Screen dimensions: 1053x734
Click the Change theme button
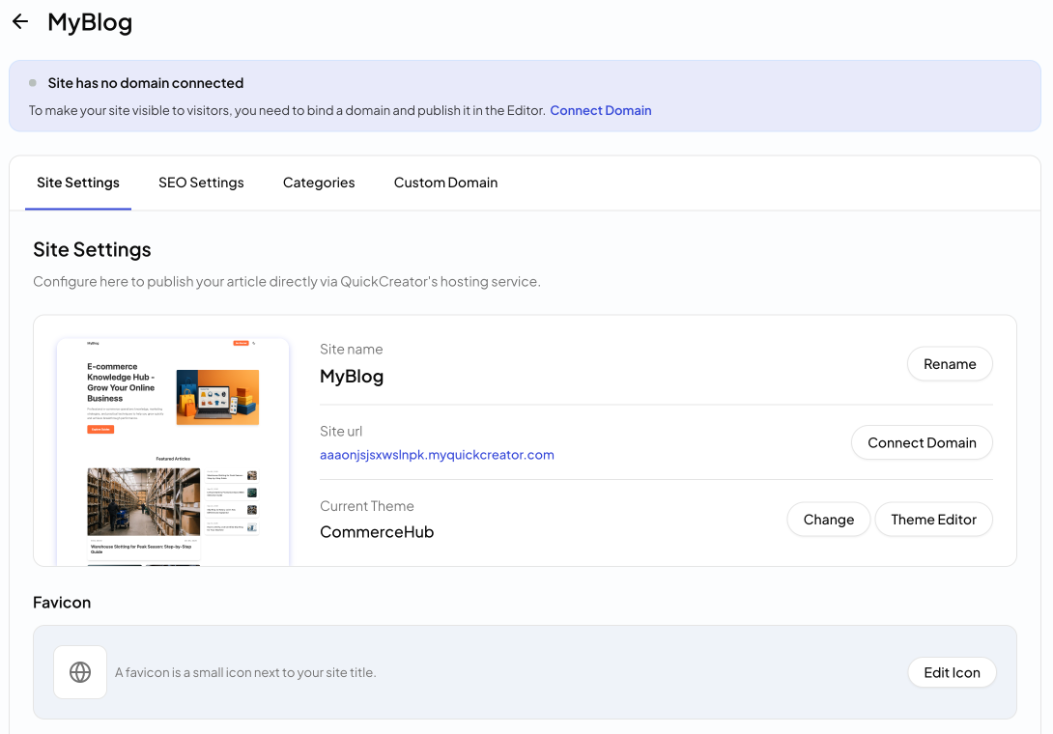pyautogui.click(x=829, y=519)
